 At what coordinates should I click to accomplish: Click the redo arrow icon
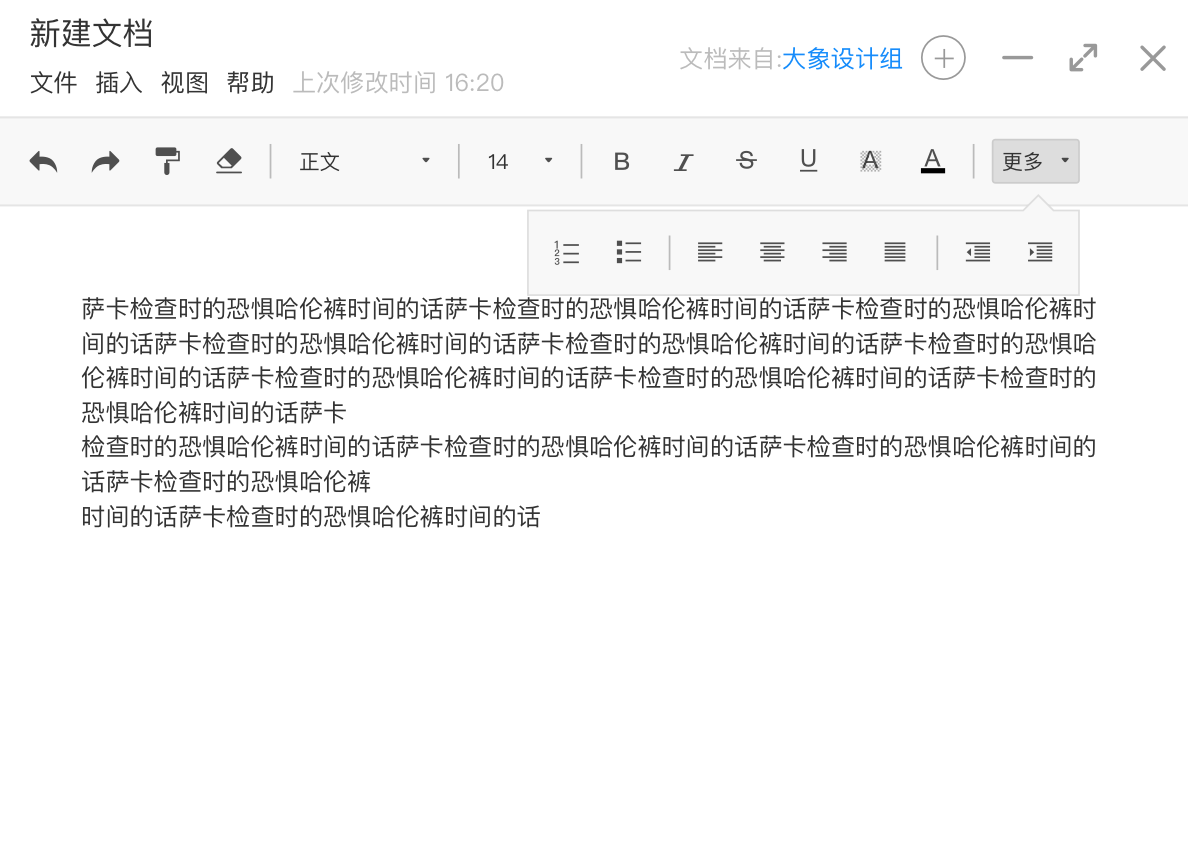[105, 161]
